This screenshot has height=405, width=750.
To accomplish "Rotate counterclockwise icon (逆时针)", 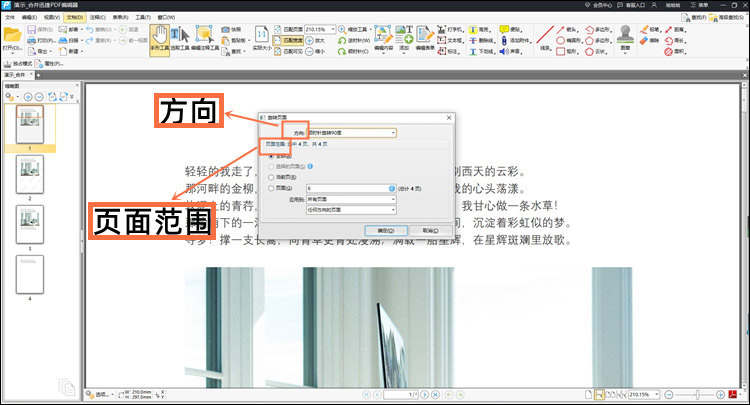I will [x=342, y=41].
